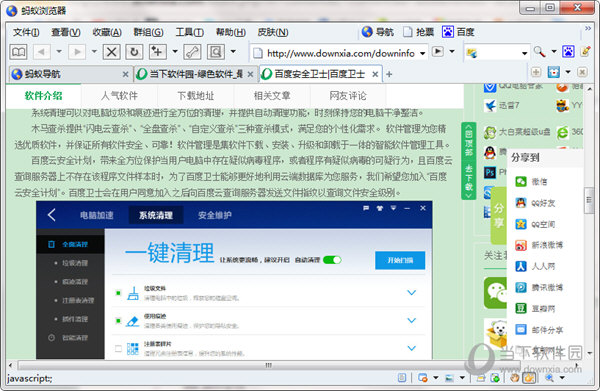600x391 pixels.
Task: Check the 垃圾文件 checkbox
Action: pos(118,293)
